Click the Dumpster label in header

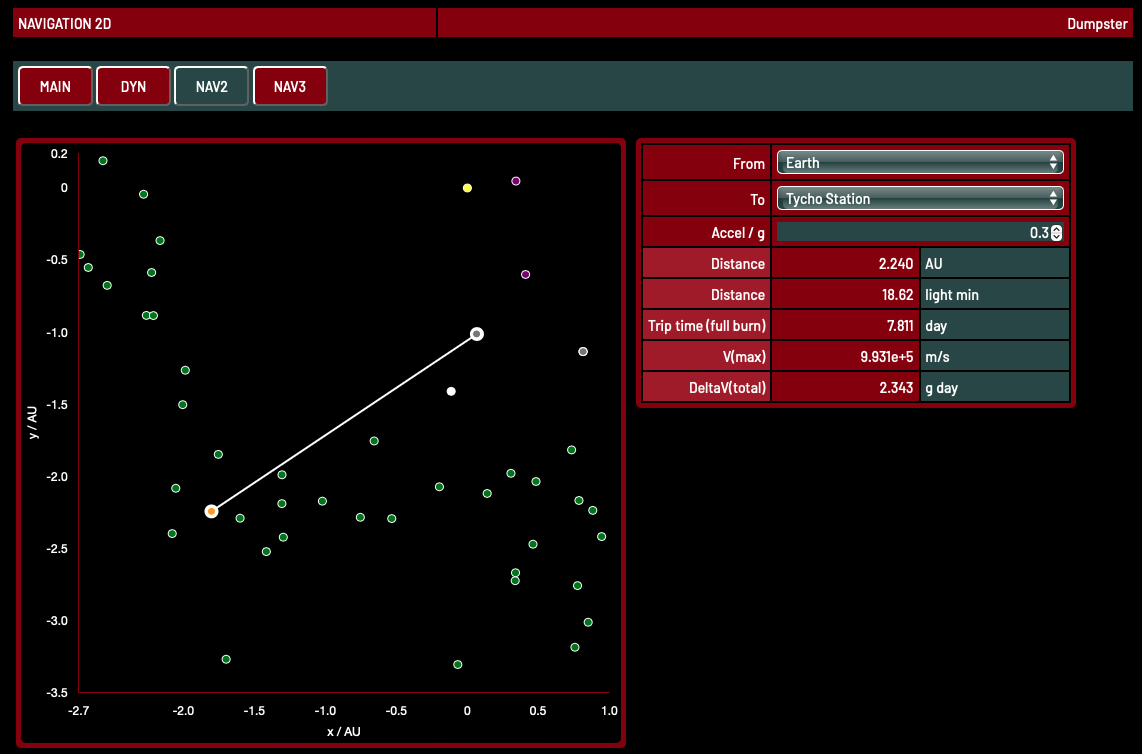tap(1097, 24)
